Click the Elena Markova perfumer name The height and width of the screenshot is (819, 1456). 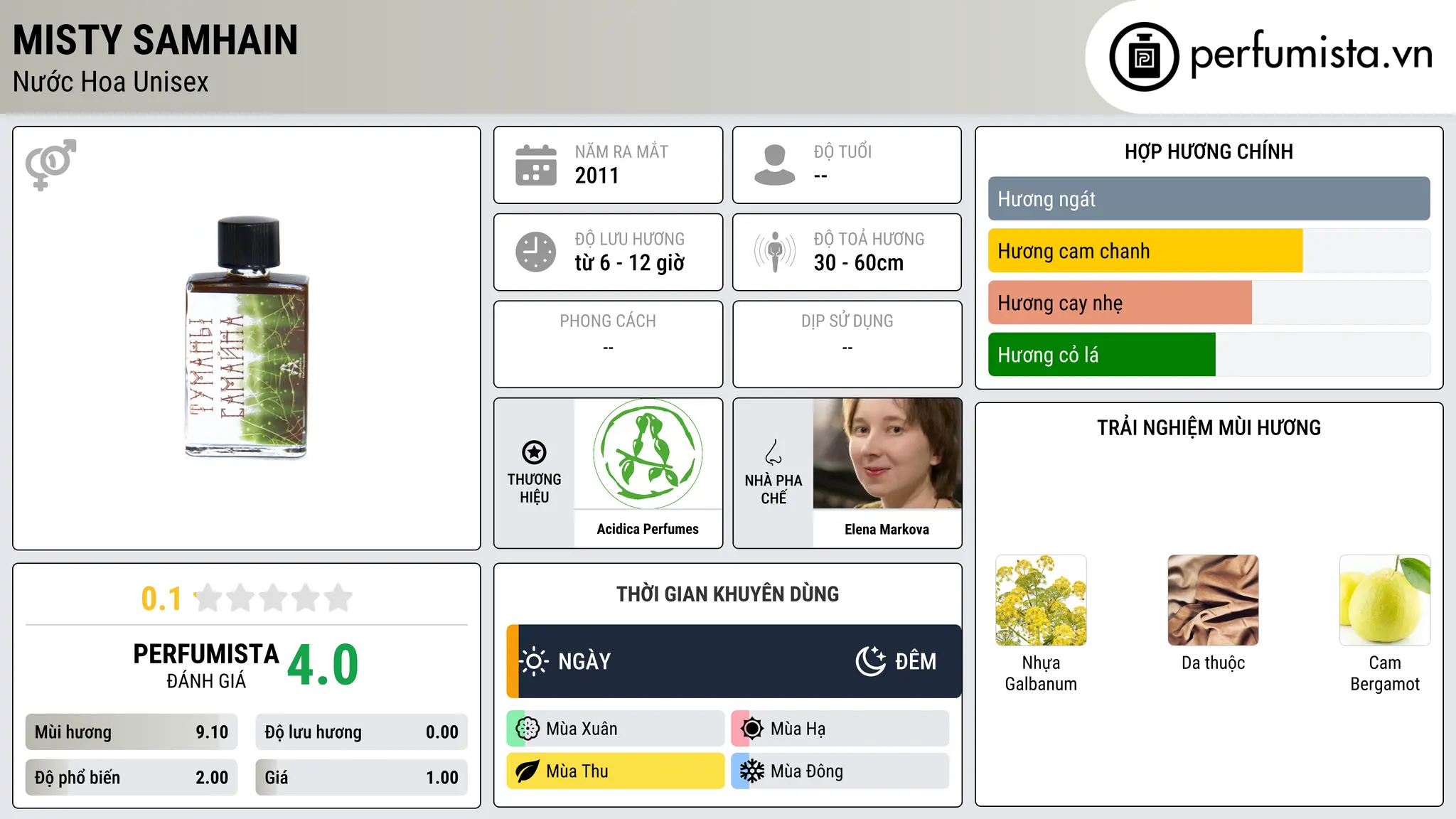887,529
